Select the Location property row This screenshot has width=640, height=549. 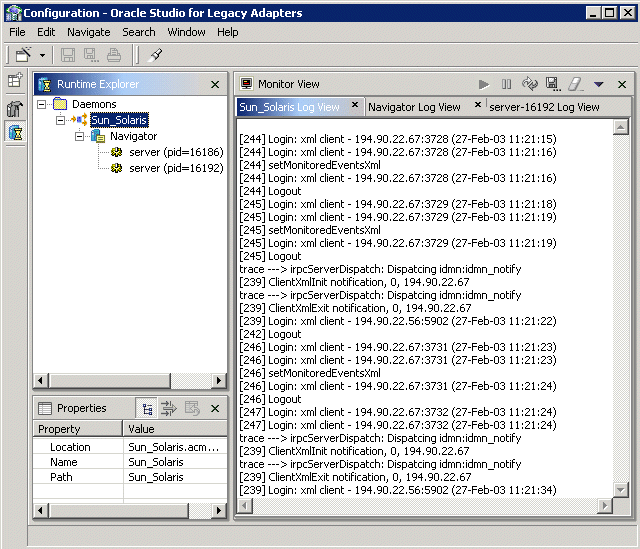coord(130,447)
